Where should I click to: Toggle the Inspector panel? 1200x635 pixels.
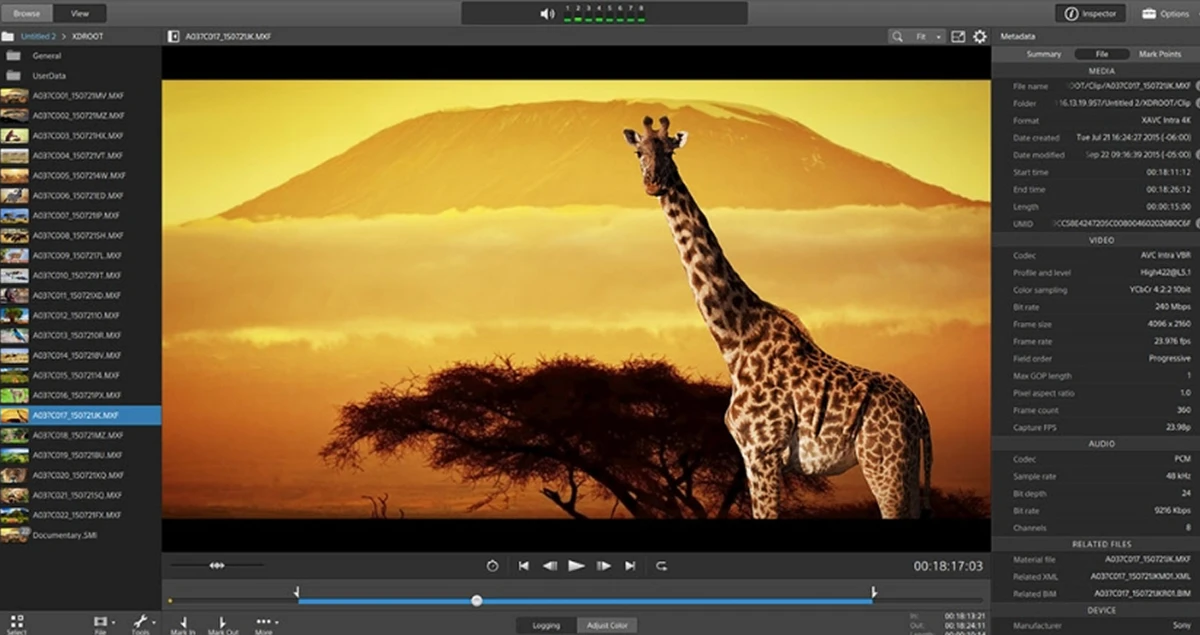coord(1090,13)
